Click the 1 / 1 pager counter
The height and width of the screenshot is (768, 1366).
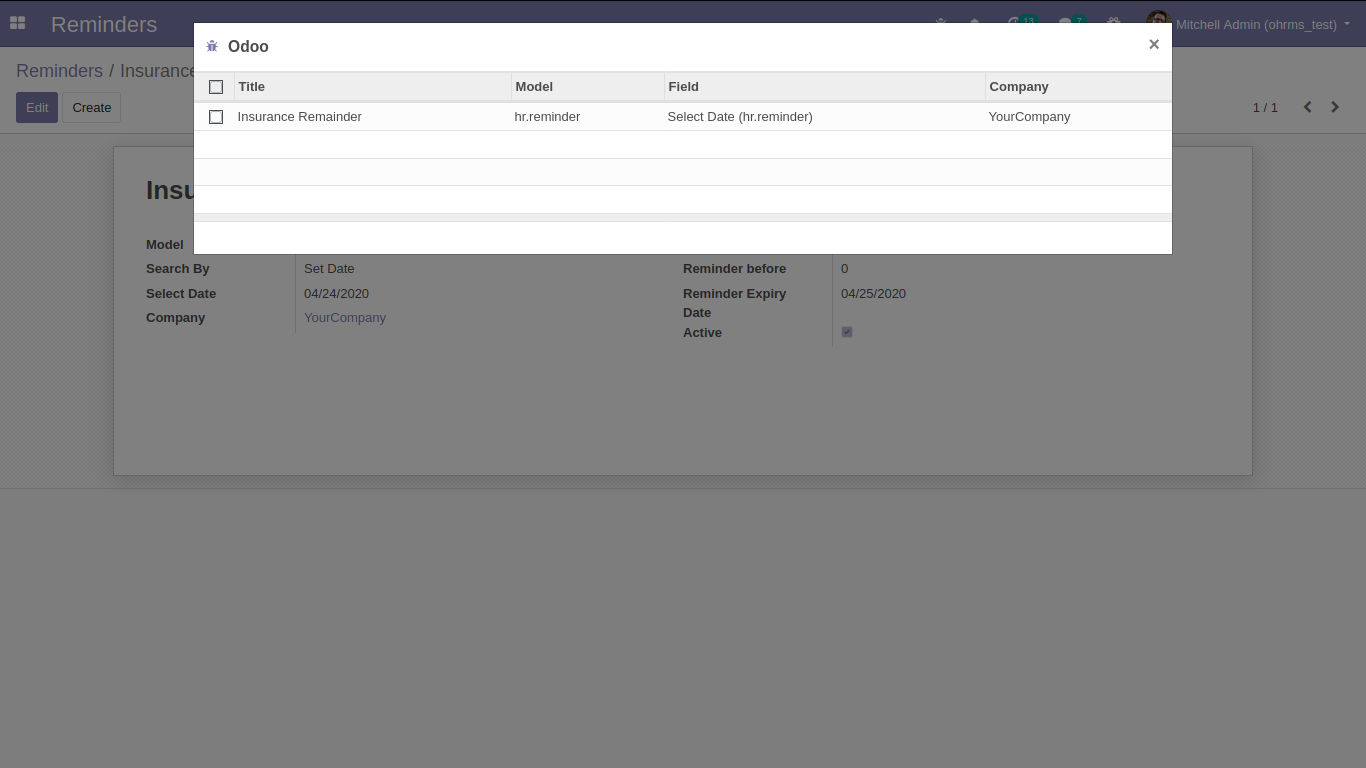point(1265,107)
